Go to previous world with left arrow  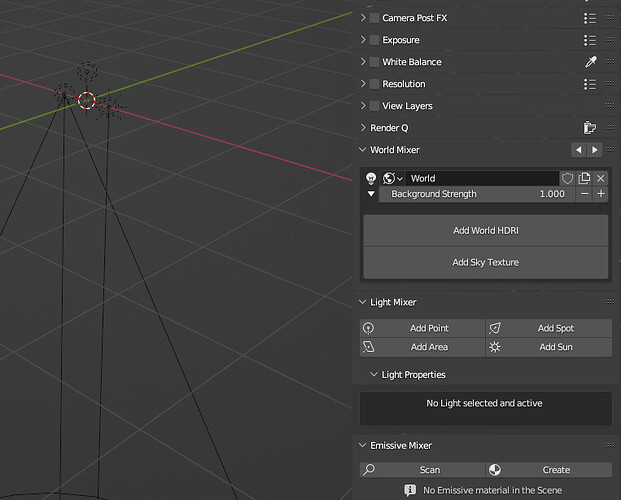(x=579, y=150)
